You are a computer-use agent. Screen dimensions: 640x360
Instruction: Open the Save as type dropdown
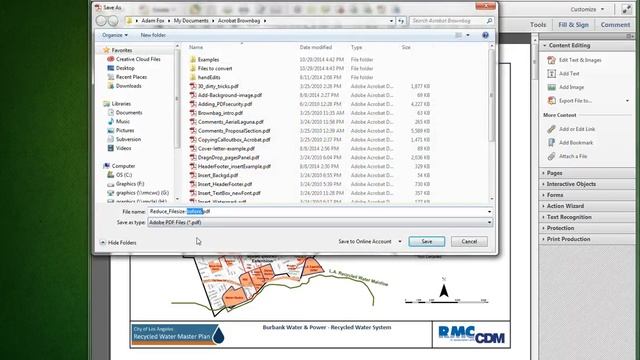(x=489, y=222)
